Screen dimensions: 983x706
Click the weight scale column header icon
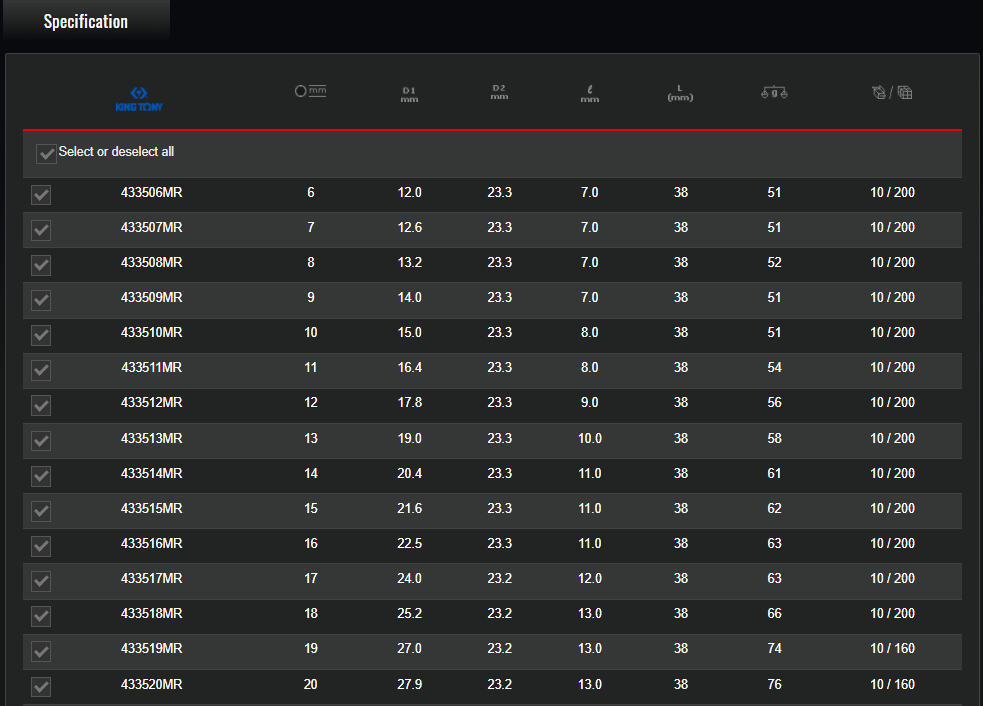(x=774, y=93)
